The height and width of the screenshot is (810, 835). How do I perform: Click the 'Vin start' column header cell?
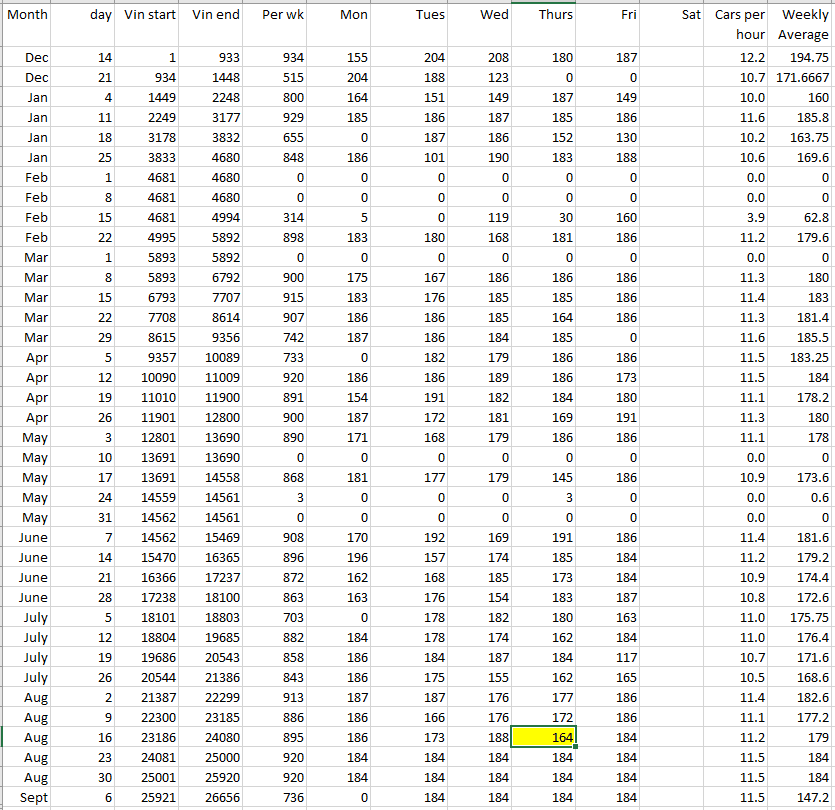point(150,16)
